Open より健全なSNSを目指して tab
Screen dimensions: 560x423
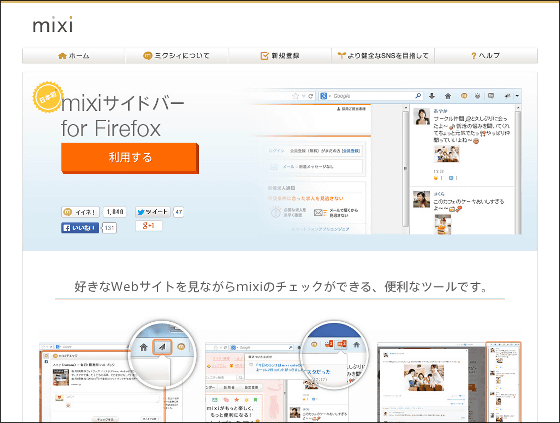383,56
